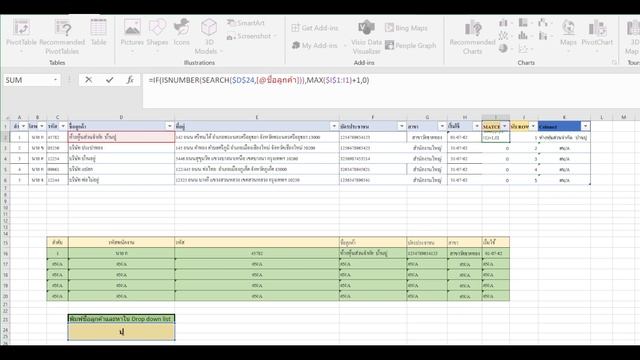Open Recommended Charts
The height and width of the screenshot is (360, 640).
click(472, 37)
